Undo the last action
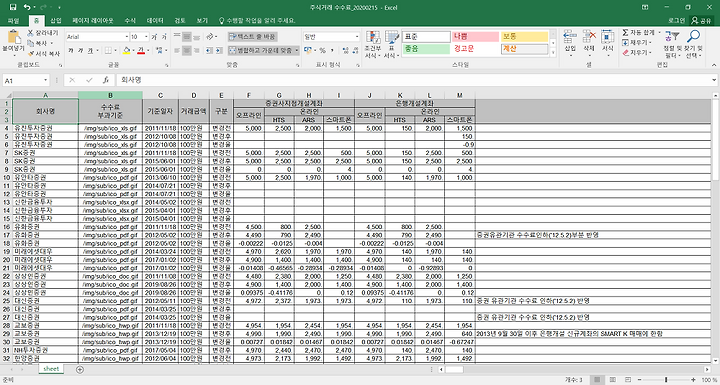Screen dimensions: 720x385 26,7
